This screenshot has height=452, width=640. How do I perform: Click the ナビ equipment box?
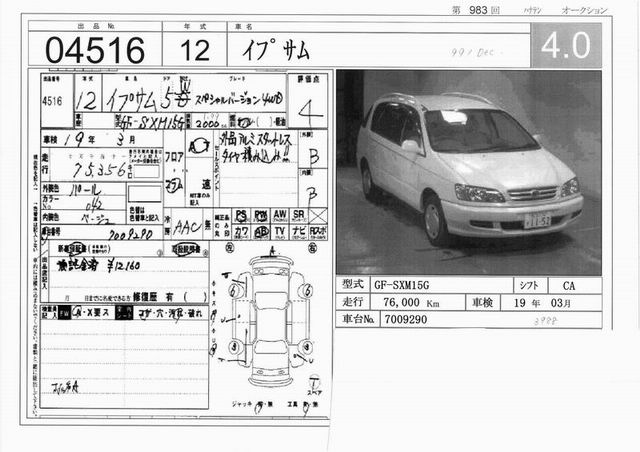point(298,231)
